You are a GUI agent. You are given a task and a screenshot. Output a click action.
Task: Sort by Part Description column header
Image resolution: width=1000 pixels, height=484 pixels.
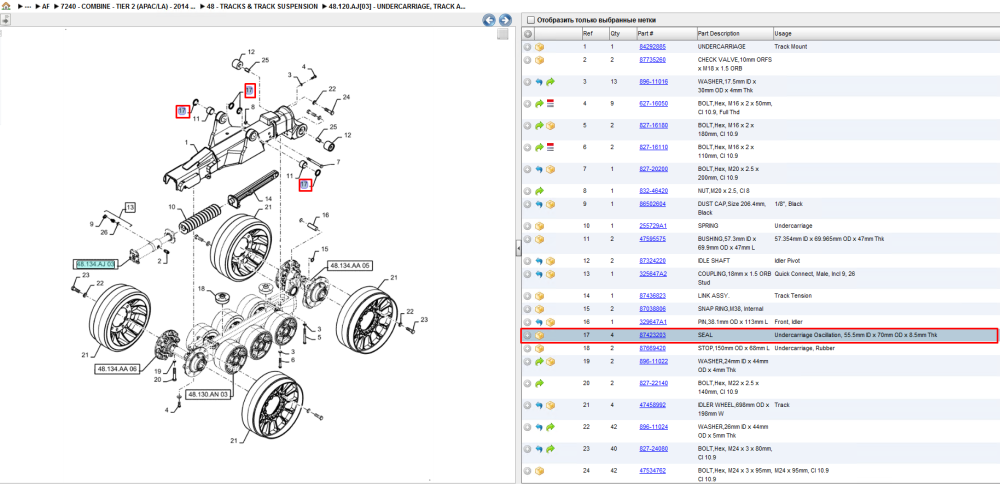coord(734,33)
